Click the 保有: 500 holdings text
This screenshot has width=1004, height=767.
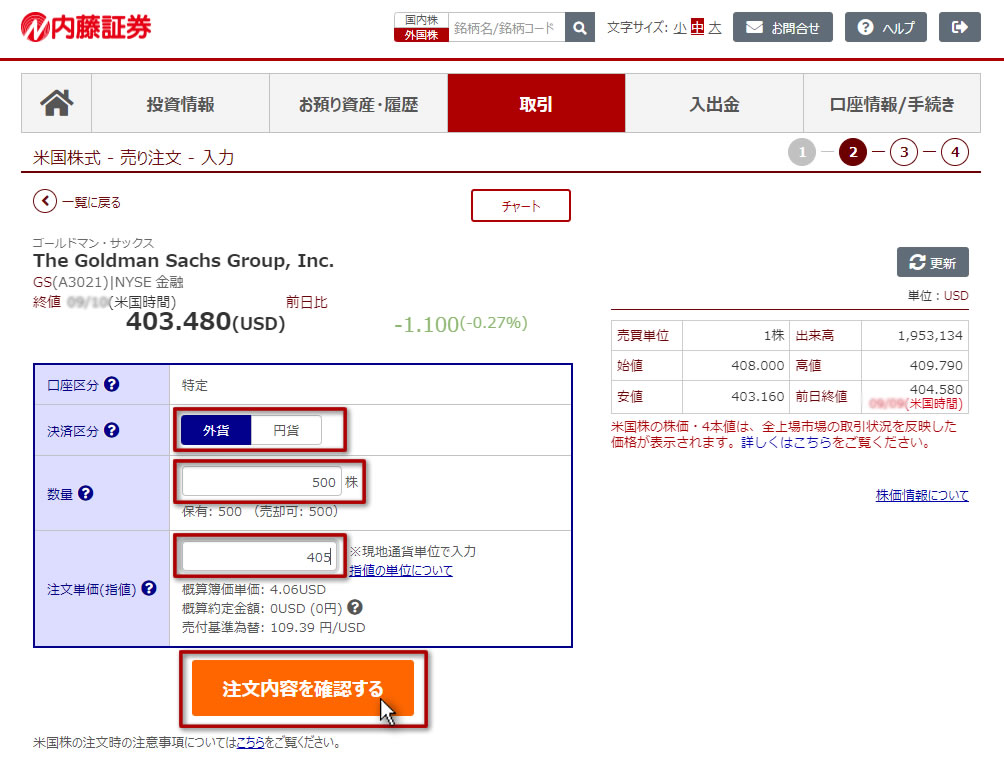(212, 512)
